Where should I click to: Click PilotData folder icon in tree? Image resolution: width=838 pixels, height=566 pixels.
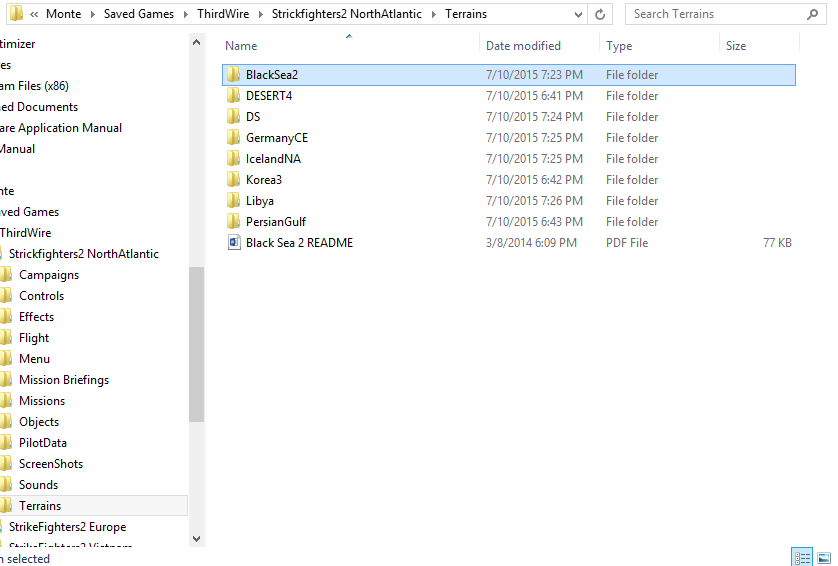6,443
